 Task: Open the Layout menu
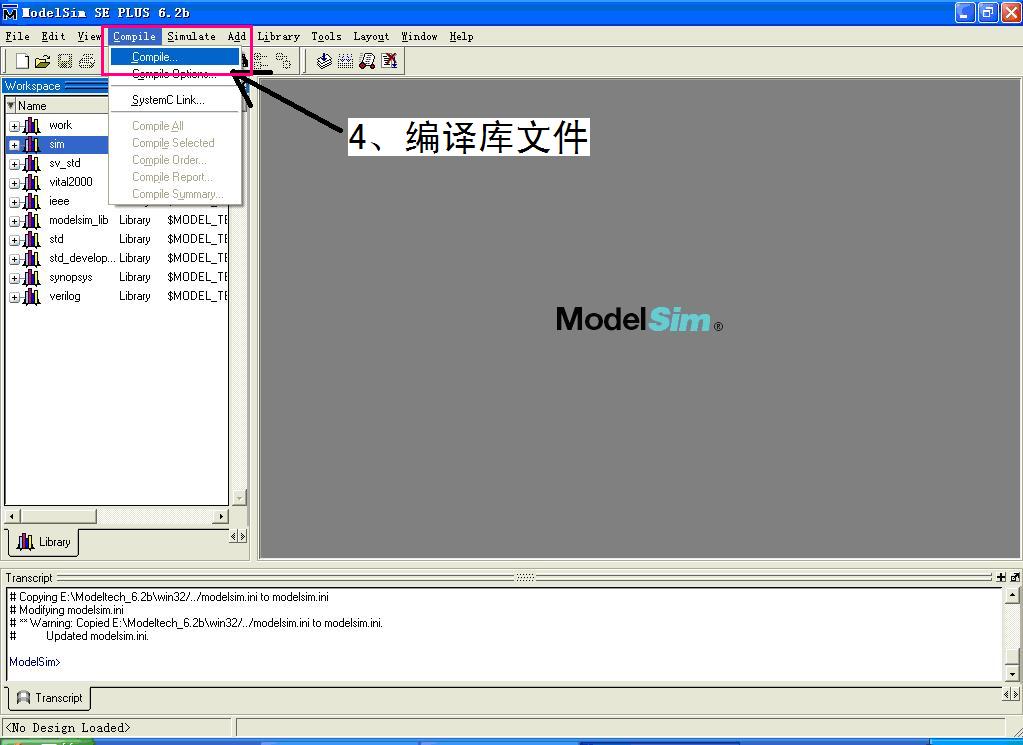371,37
